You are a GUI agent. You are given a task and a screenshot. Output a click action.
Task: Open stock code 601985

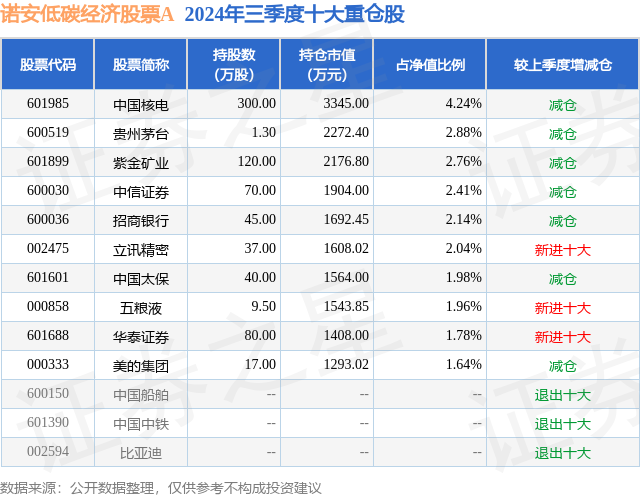tap(48, 104)
